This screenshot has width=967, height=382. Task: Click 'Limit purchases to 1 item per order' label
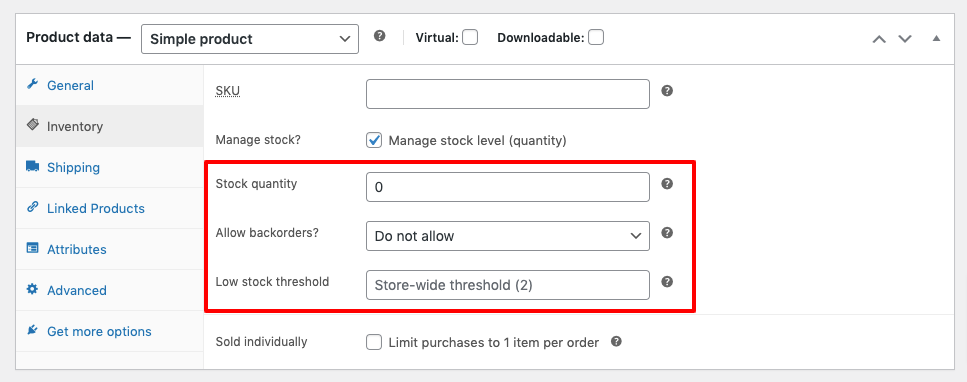[493, 343]
